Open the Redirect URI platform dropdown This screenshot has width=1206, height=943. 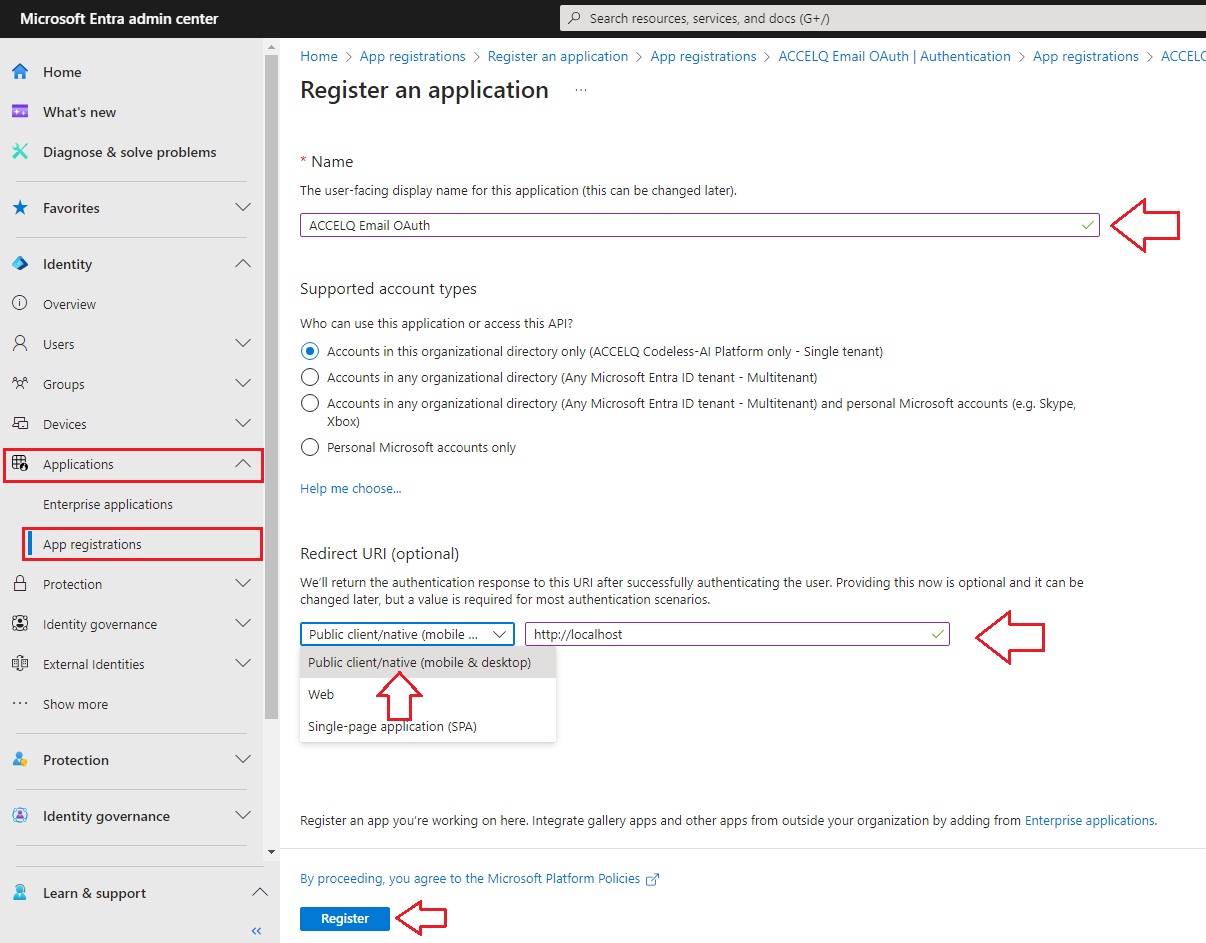point(406,633)
